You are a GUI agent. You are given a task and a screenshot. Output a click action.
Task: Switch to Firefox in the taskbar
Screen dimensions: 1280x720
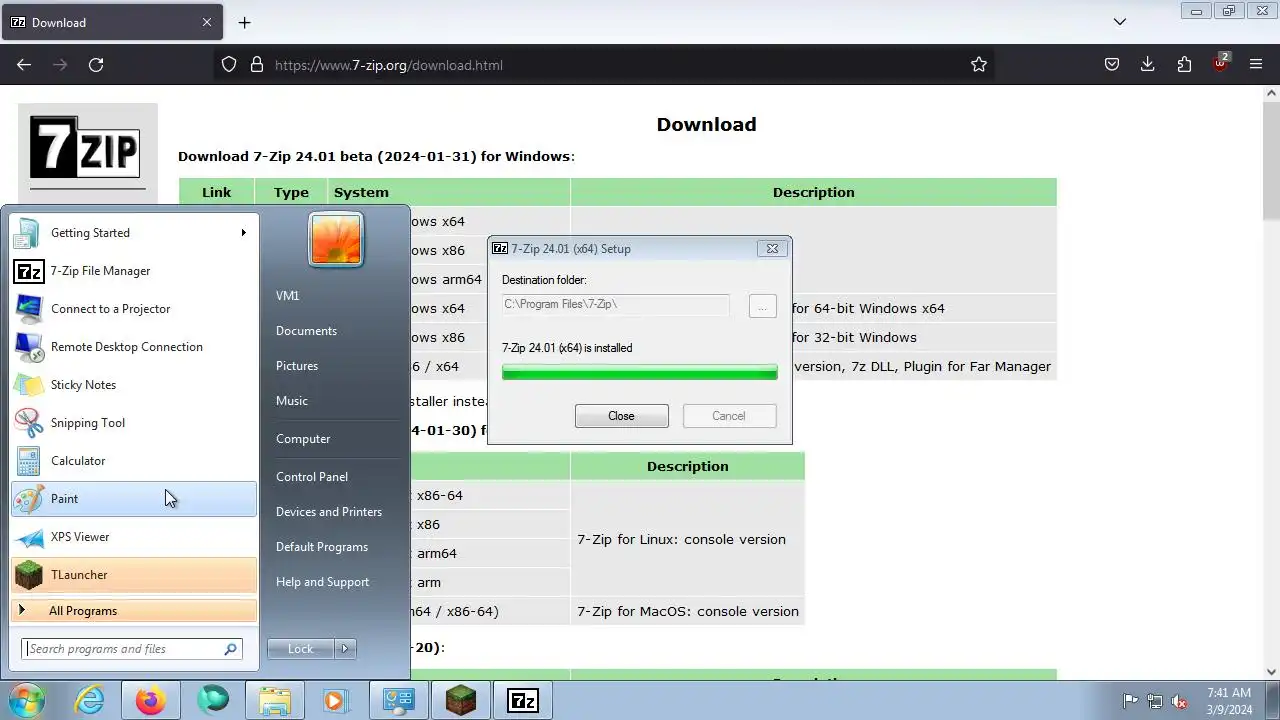click(x=151, y=700)
